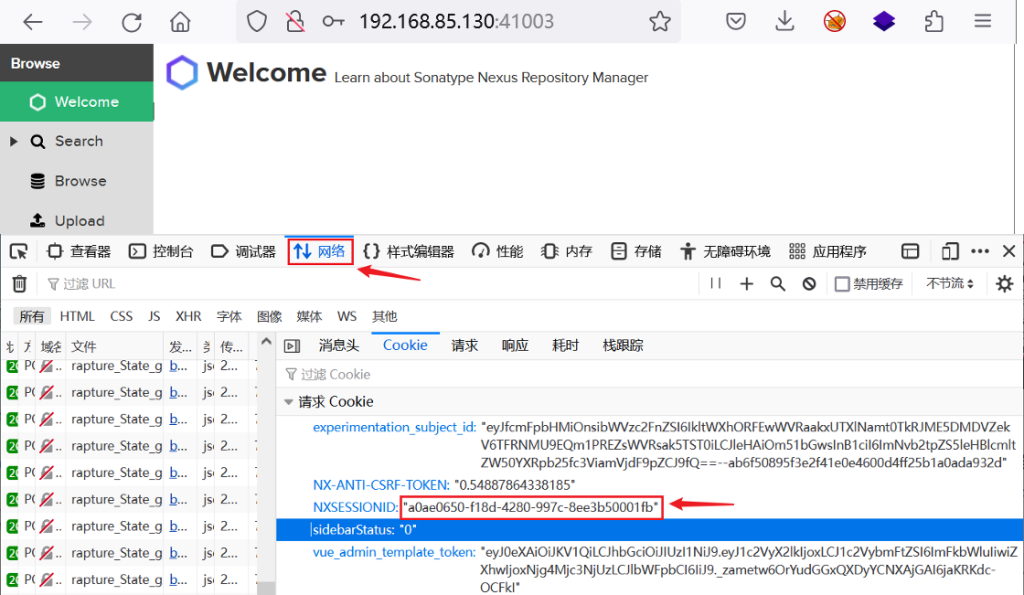Open the 应用程序 application tab
The image size is (1024, 595).
pos(828,251)
